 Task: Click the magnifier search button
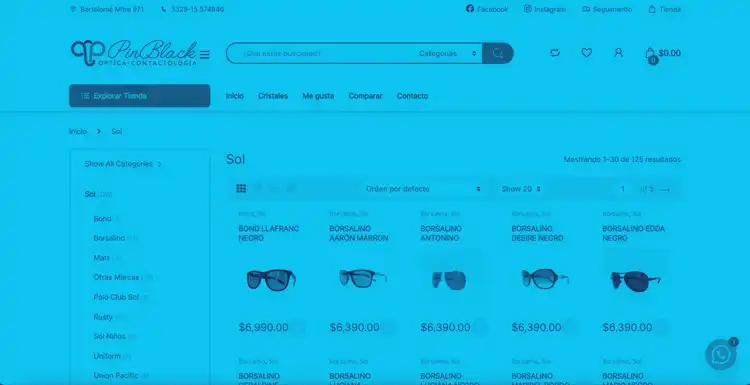click(497, 53)
